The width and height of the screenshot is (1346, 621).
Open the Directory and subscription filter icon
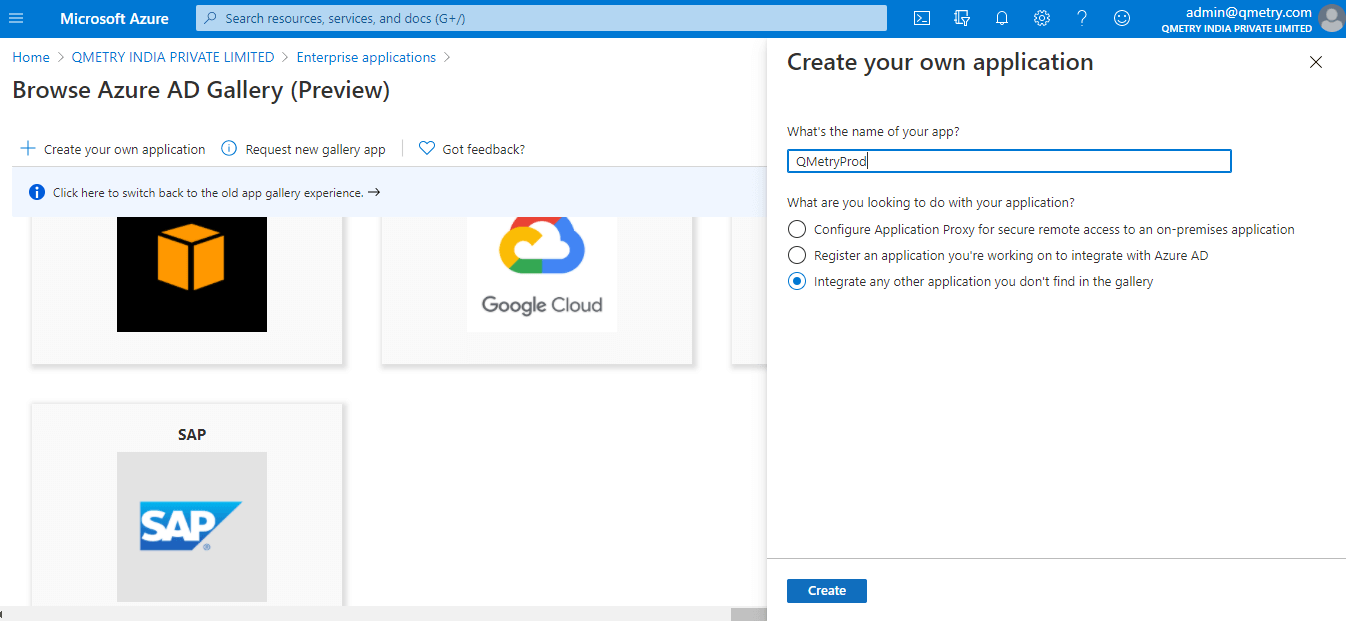(x=962, y=18)
